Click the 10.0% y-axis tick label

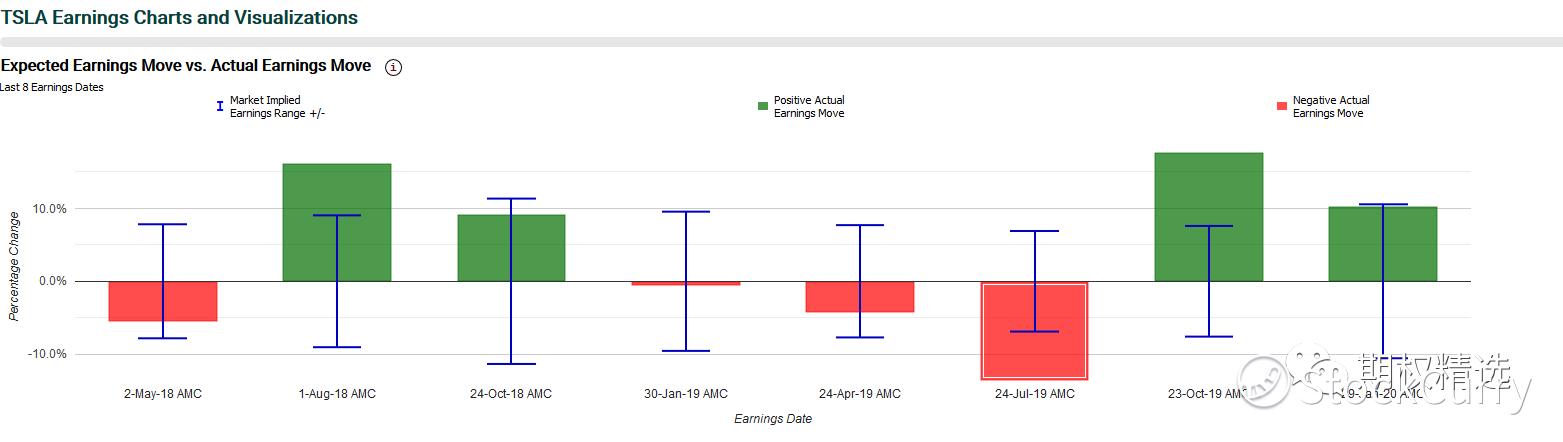tap(50, 209)
